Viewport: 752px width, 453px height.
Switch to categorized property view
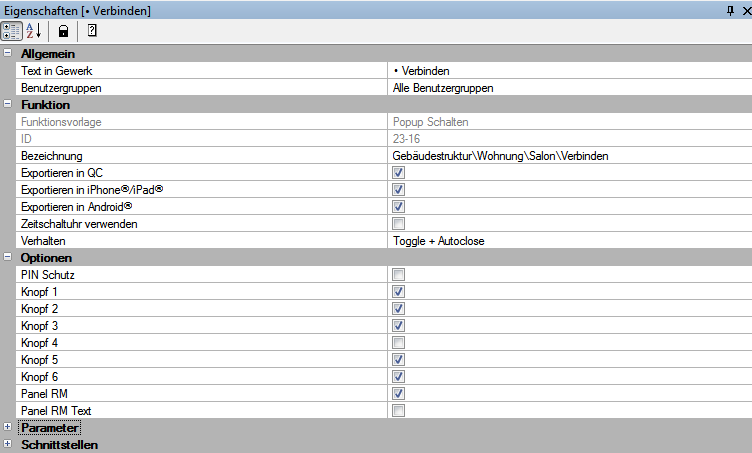(12, 31)
